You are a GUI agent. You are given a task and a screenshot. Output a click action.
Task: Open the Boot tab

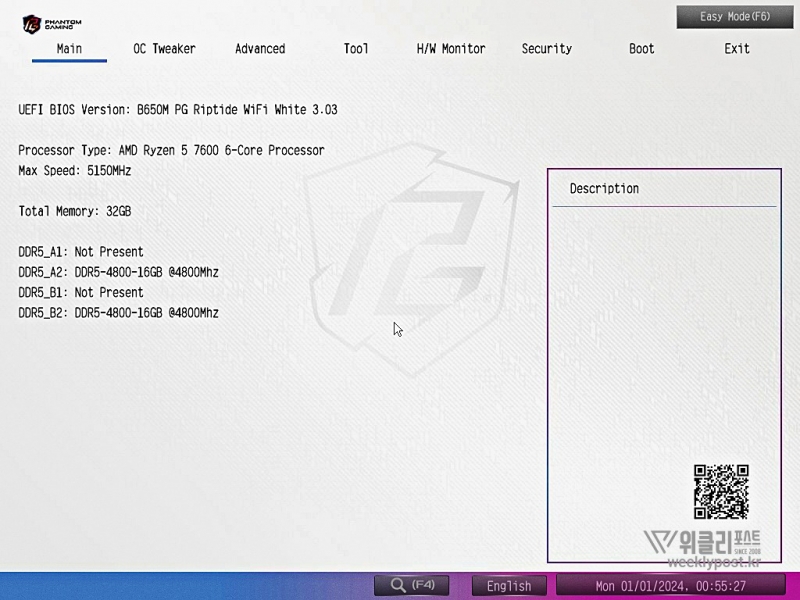[642, 49]
